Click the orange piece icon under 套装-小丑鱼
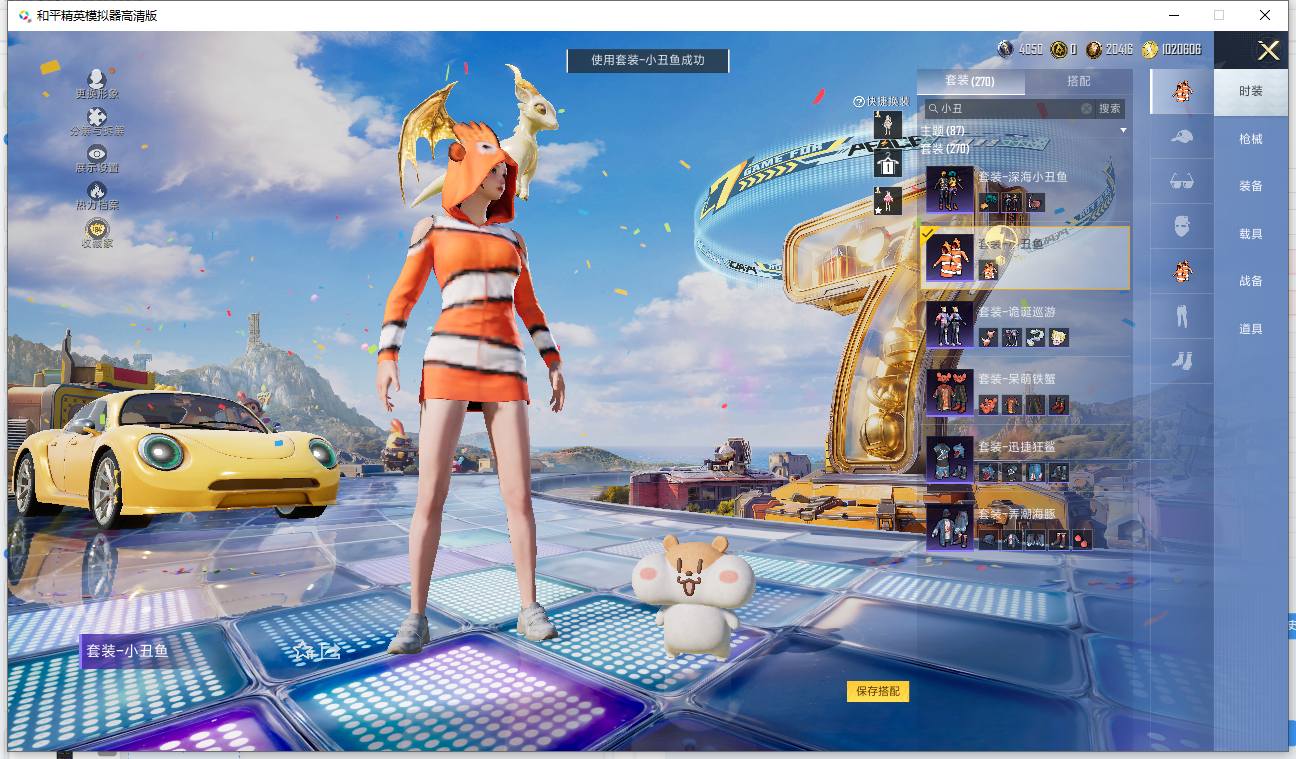This screenshot has height=759, width=1296. (988, 269)
